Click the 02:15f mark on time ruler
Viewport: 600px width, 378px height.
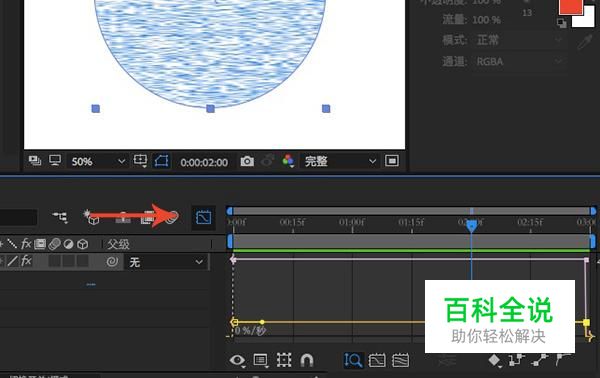pyautogui.click(x=530, y=222)
